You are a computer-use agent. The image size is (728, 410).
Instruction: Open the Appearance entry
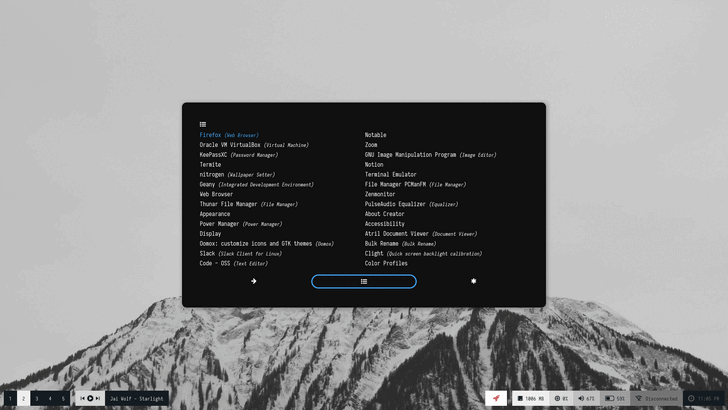click(215, 214)
